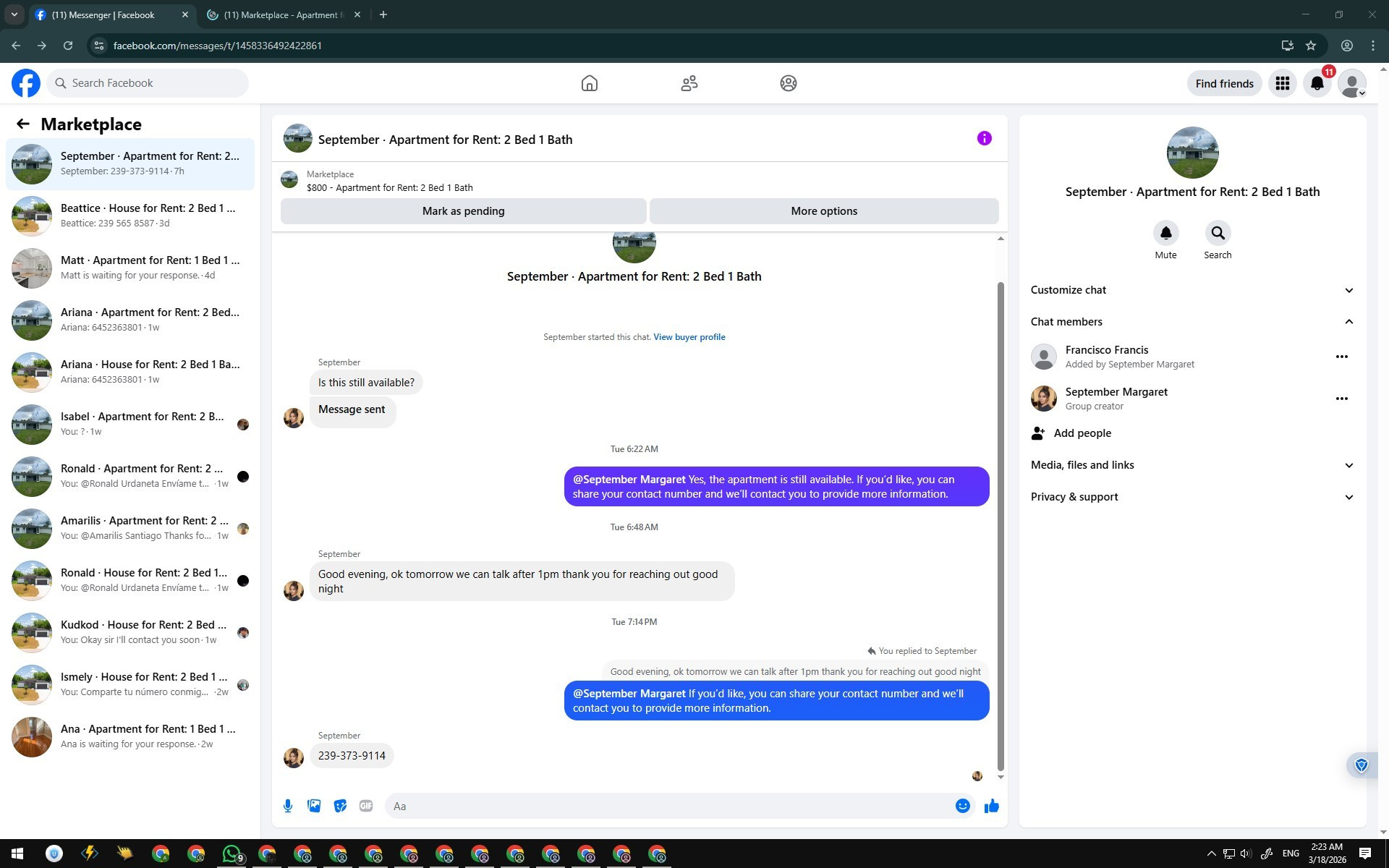Open options for Francisco Francis member
Viewport: 1389px width, 868px height.
click(1341, 357)
